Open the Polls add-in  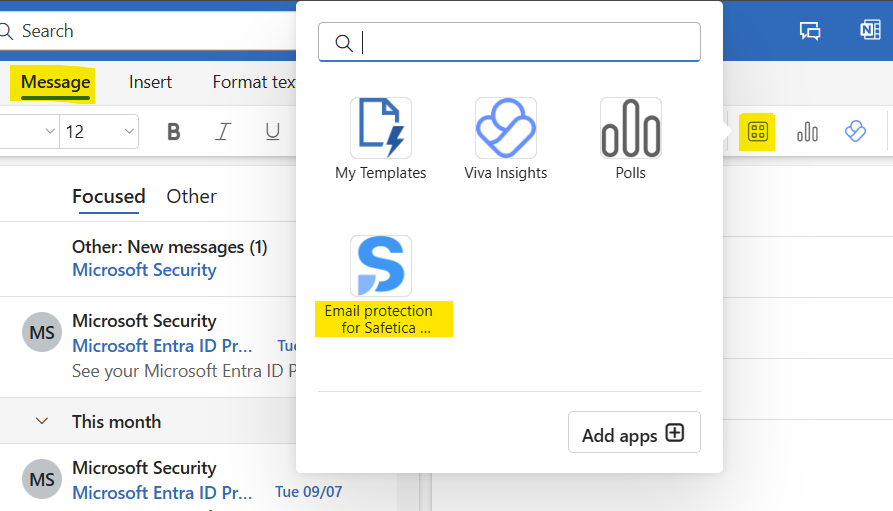(630, 128)
